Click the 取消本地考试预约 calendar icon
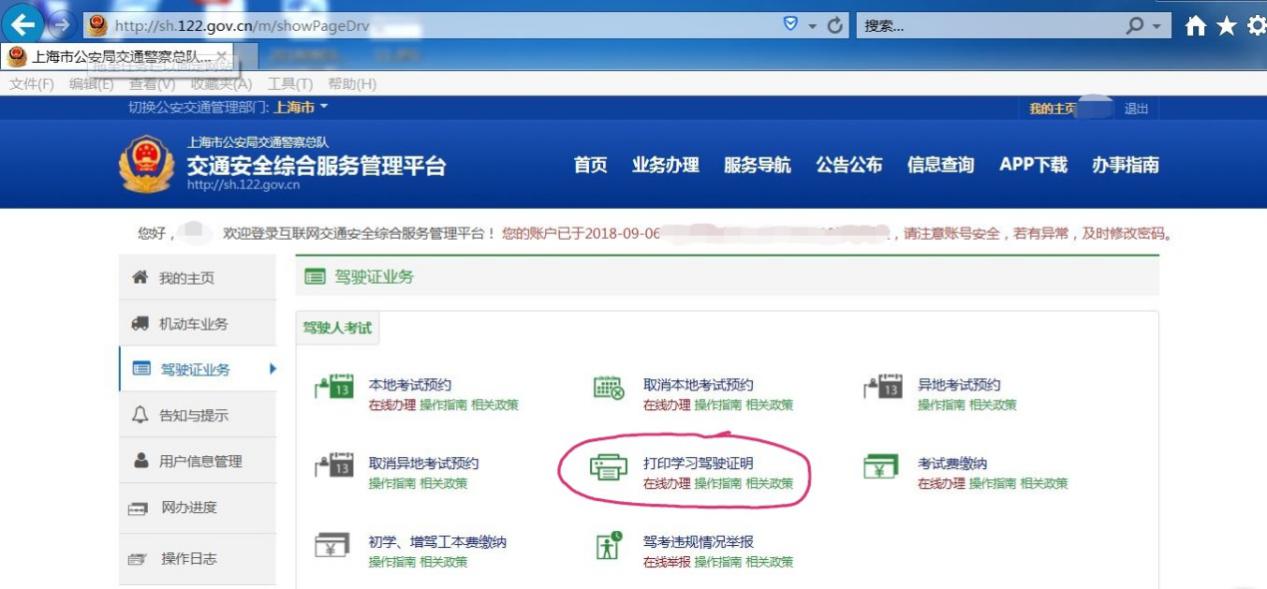Screen dimensions: 1267x589 tap(608, 388)
